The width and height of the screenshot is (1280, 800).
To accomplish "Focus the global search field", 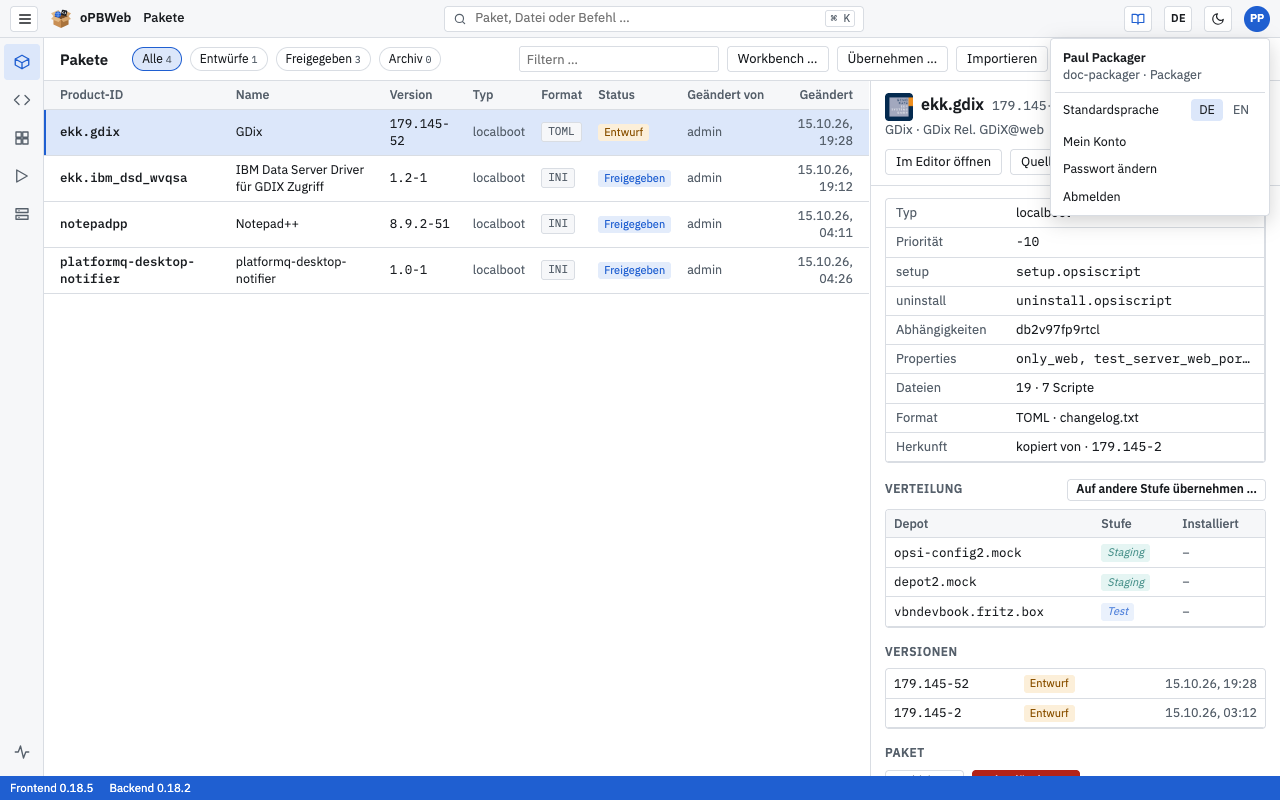I will tap(654, 18).
